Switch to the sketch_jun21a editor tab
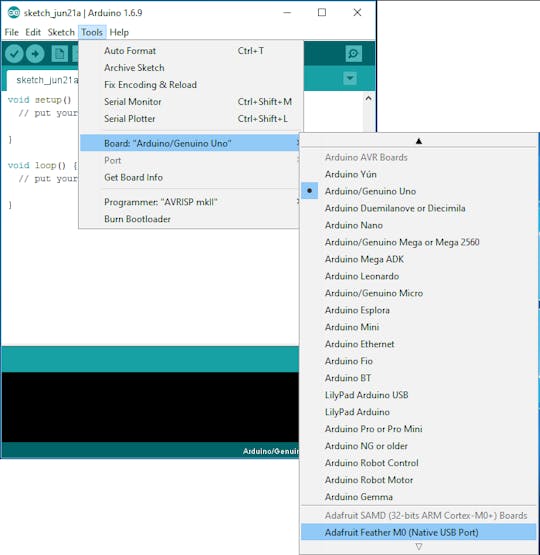The width and height of the screenshot is (540, 555). [43, 80]
